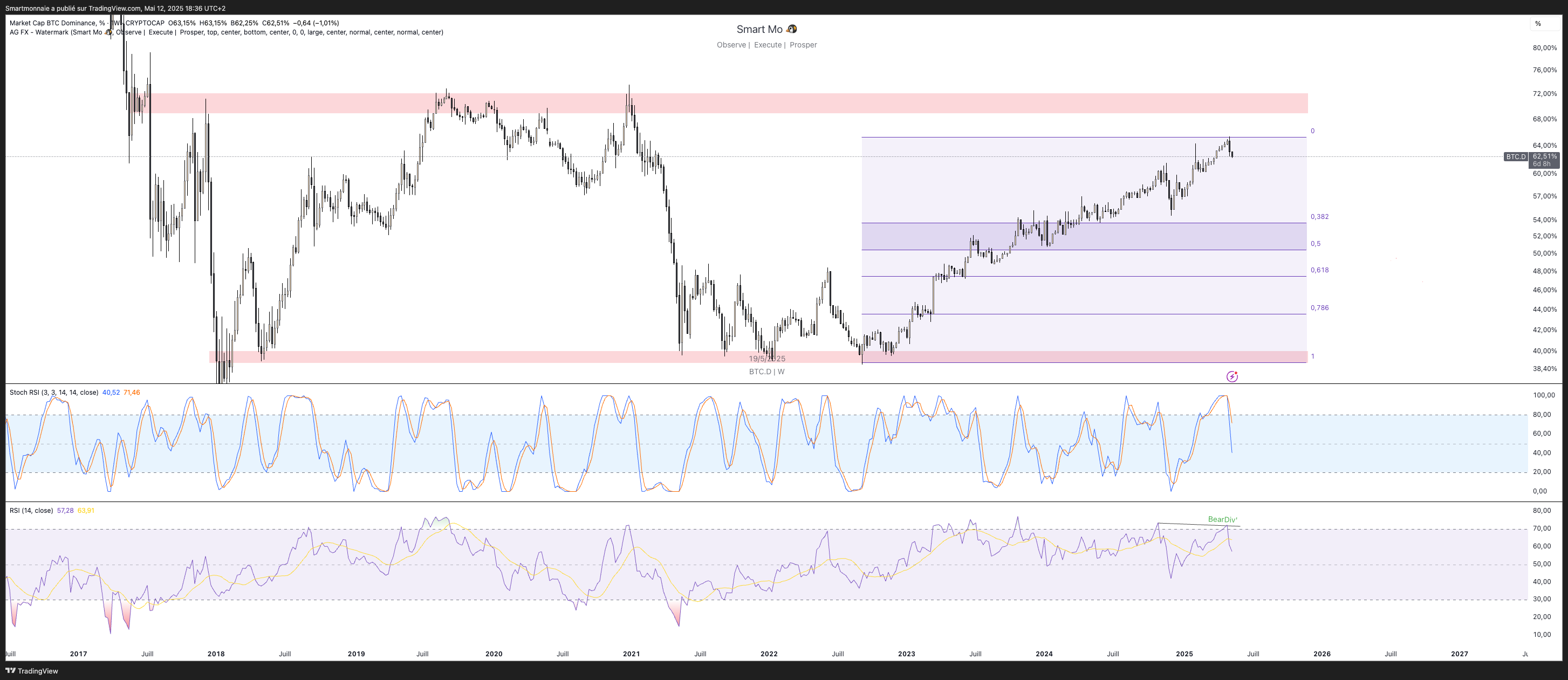
Task: Click the 0,786 Fibonacci level label
Action: pyautogui.click(x=1319, y=308)
